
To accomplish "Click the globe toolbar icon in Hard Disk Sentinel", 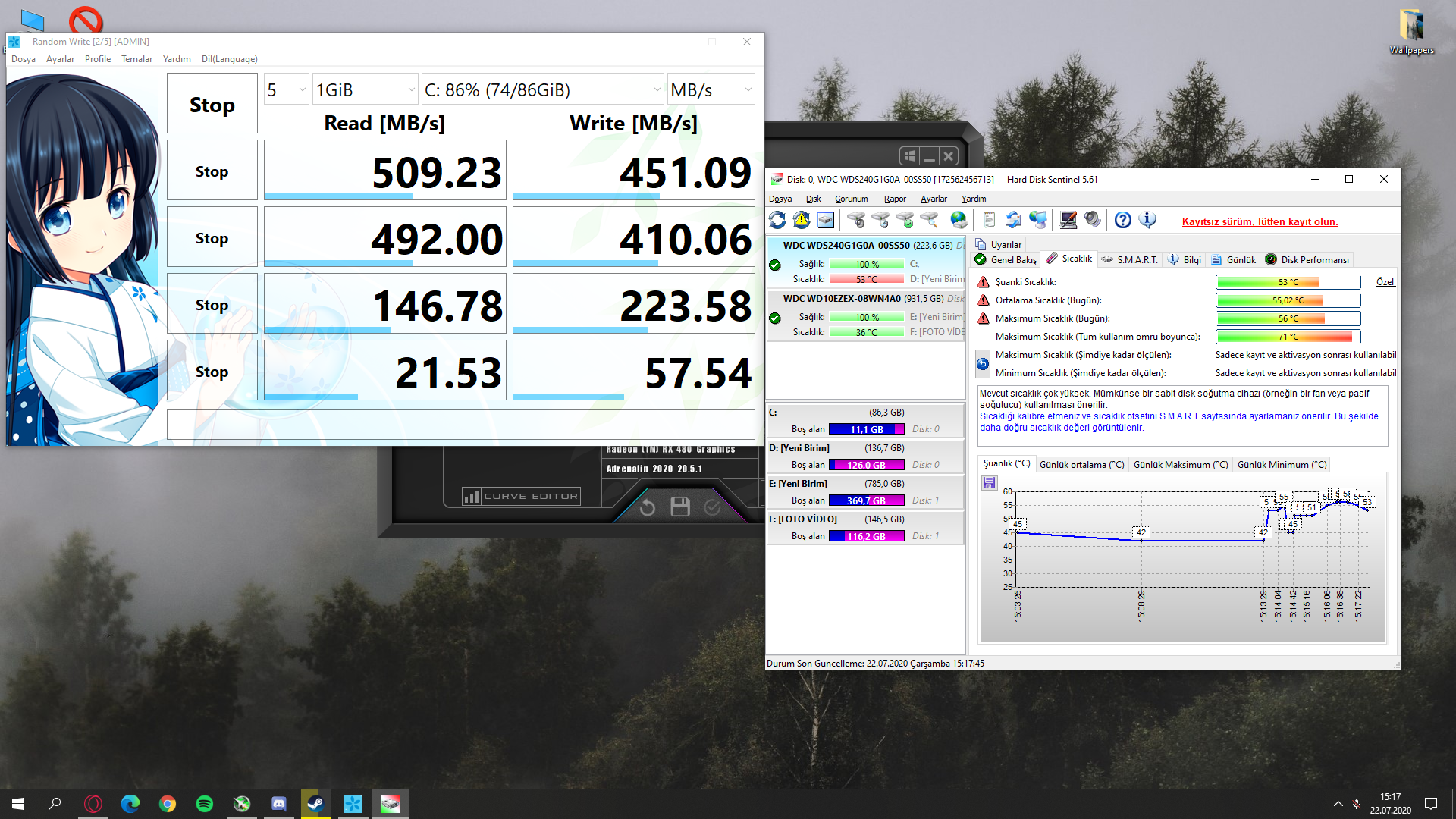I will (959, 220).
